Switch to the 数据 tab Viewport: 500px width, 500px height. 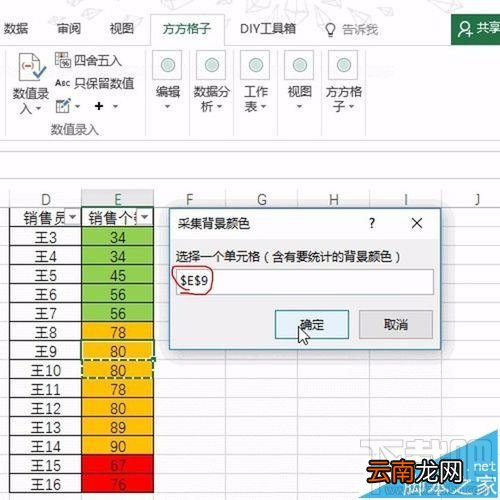tap(15, 29)
